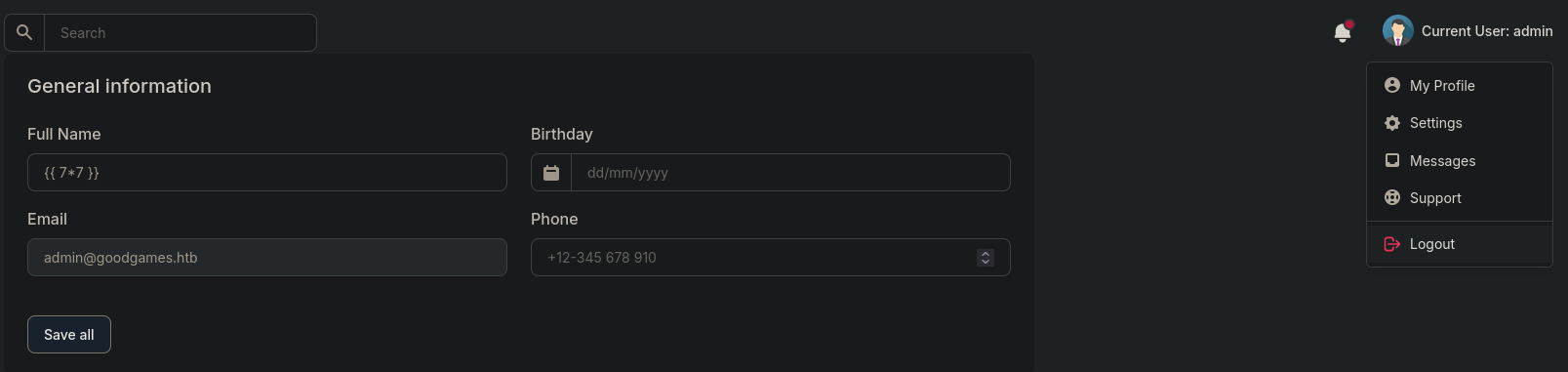Click the Settings gear icon
The height and width of the screenshot is (372, 1568).
(x=1392, y=123)
